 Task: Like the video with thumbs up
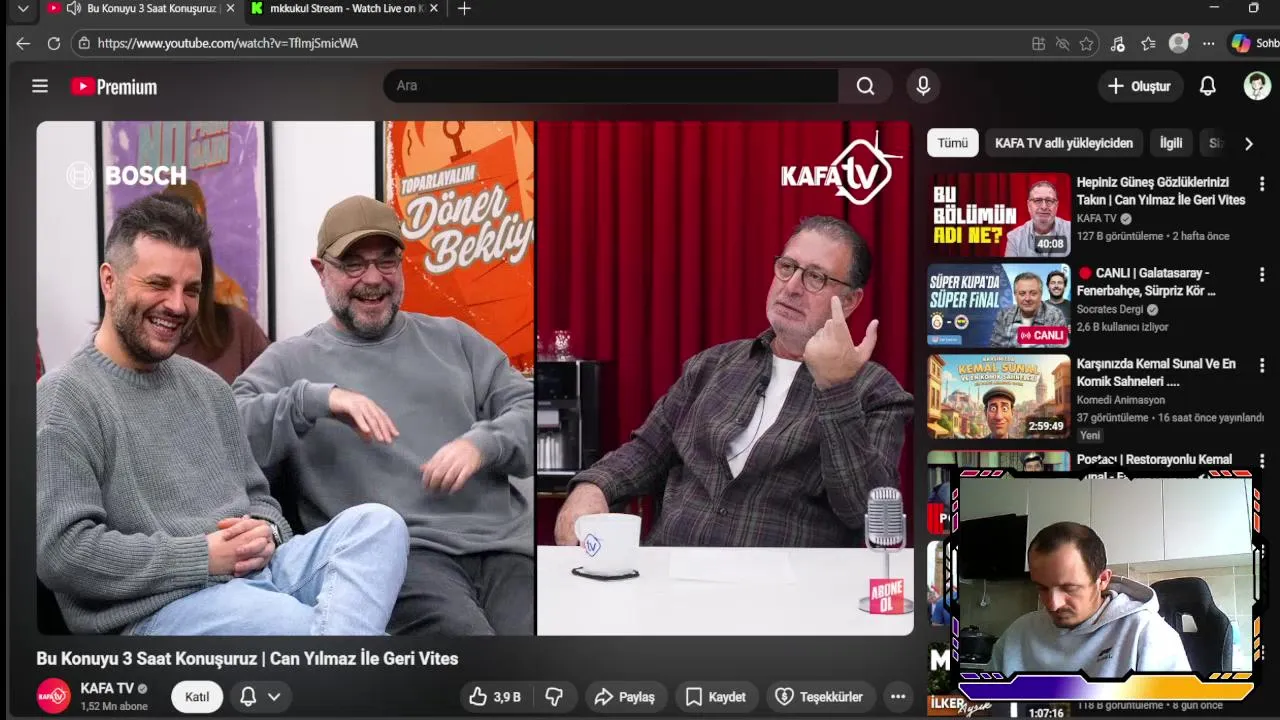pos(496,697)
